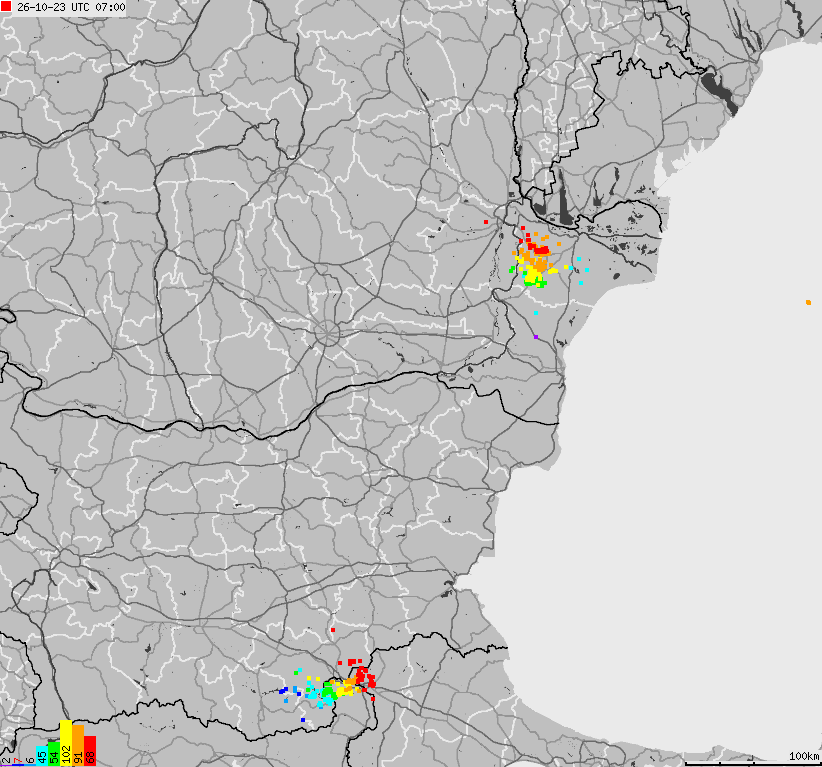This screenshot has width=822, height=767.
Task: Click the histogram value 2
Action: pyautogui.click(x=6, y=760)
